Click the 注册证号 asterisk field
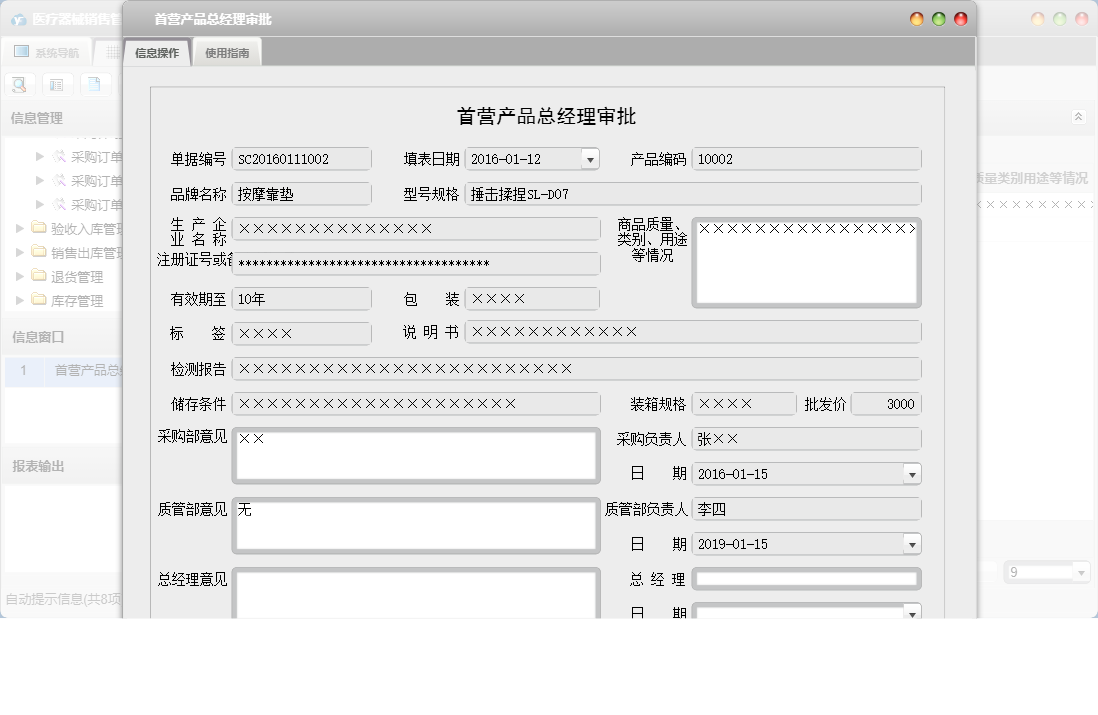 (416, 264)
